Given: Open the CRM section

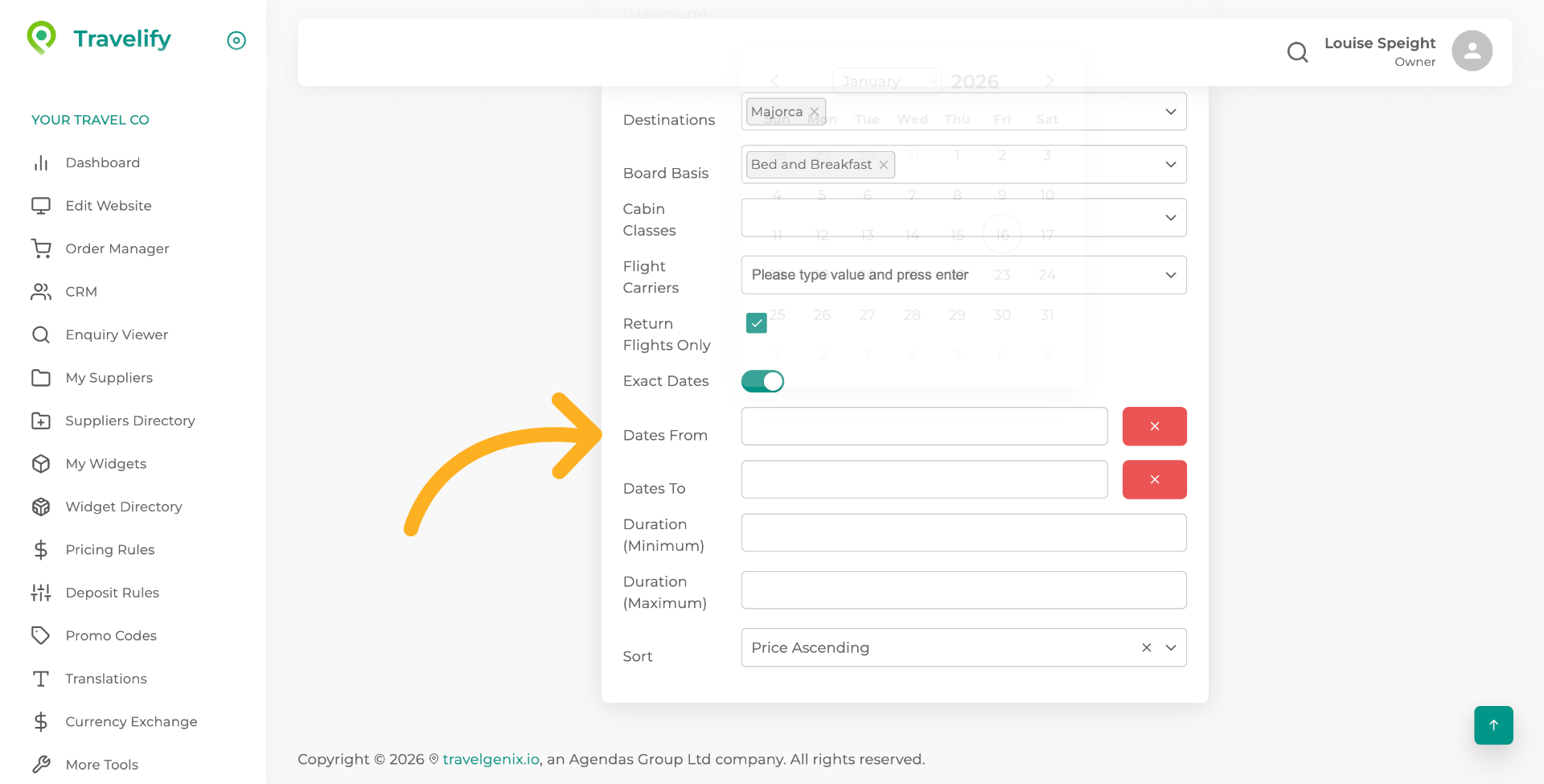Looking at the screenshot, I should (81, 291).
